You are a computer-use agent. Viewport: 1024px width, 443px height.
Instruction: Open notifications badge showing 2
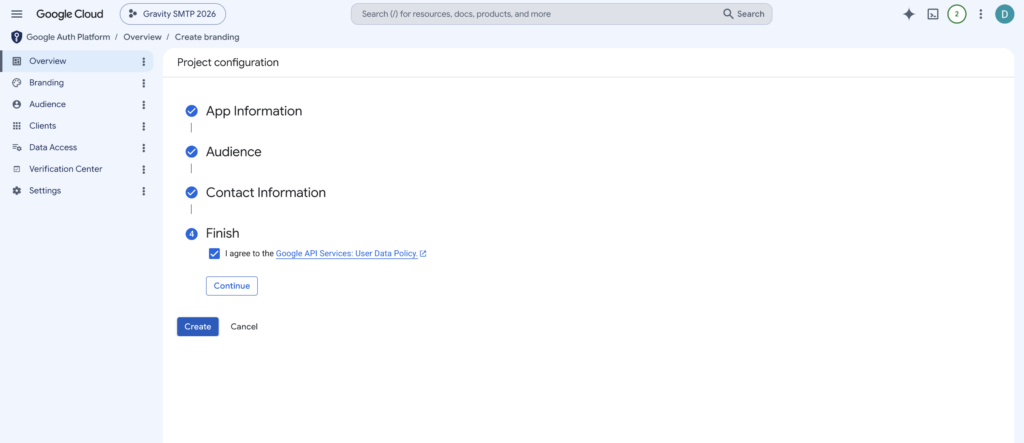coord(957,14)
